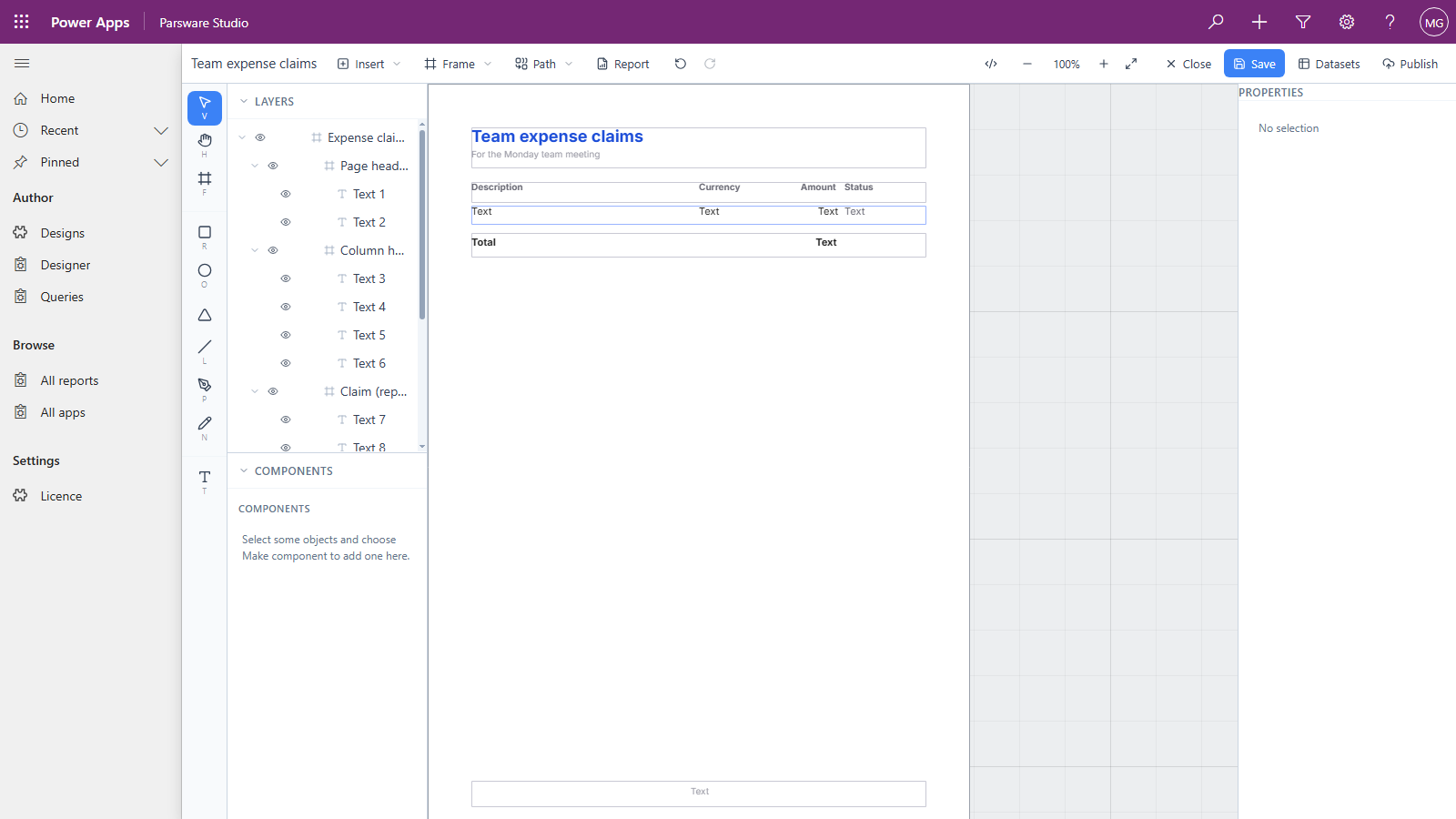Hide the Text 7 layer
This screenshot has height=819, width=1456.
click(286, 420)
